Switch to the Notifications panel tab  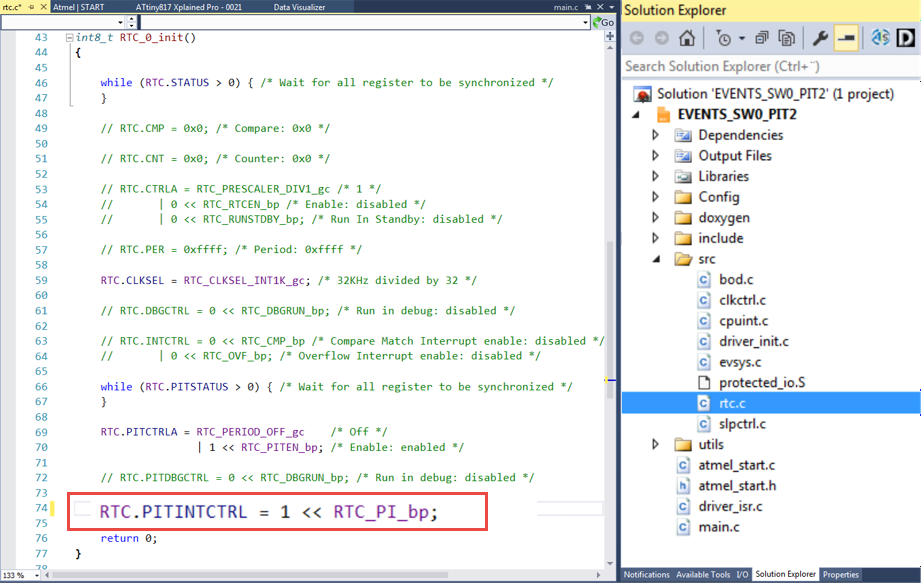tap(647, 575)
